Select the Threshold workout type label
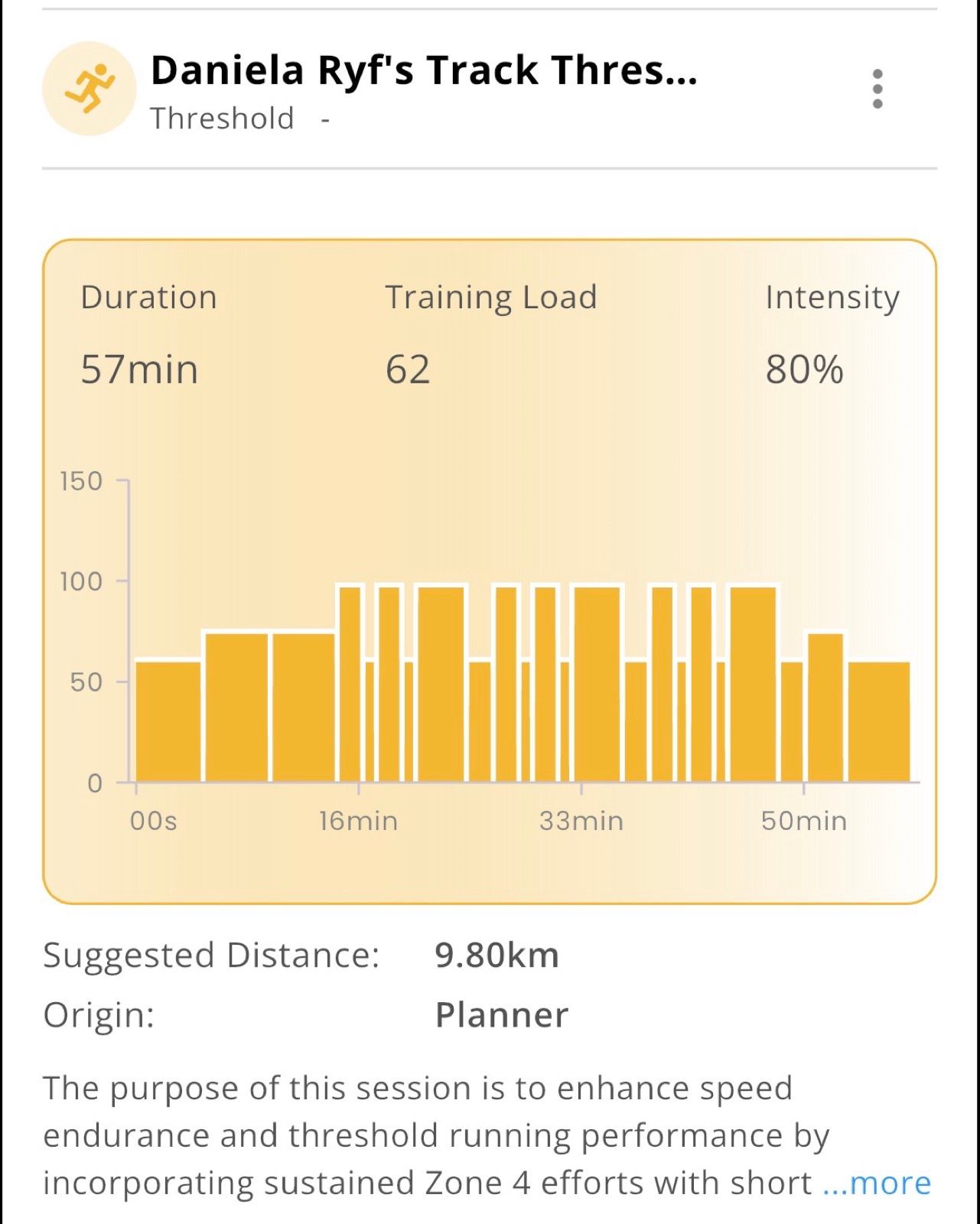The width and height of the screenshot is (980, 1224). click(222, 119)
